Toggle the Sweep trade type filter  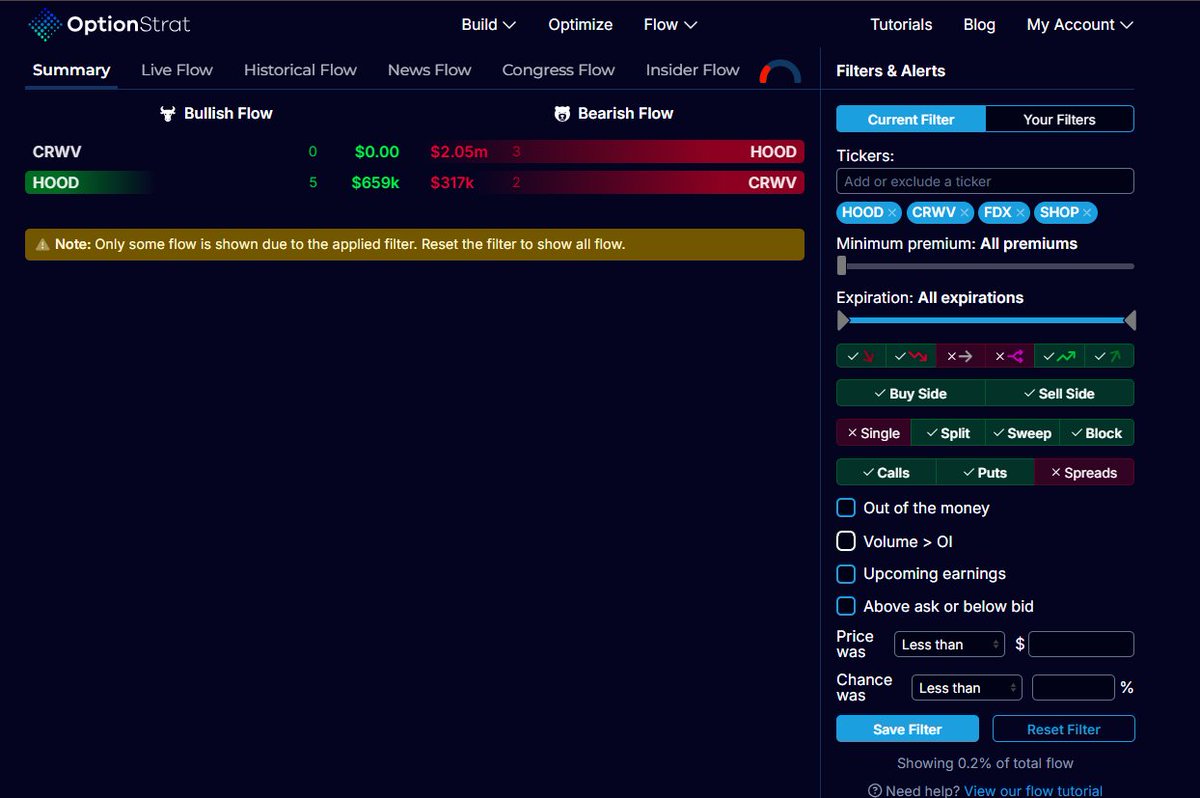(1022, 433)
